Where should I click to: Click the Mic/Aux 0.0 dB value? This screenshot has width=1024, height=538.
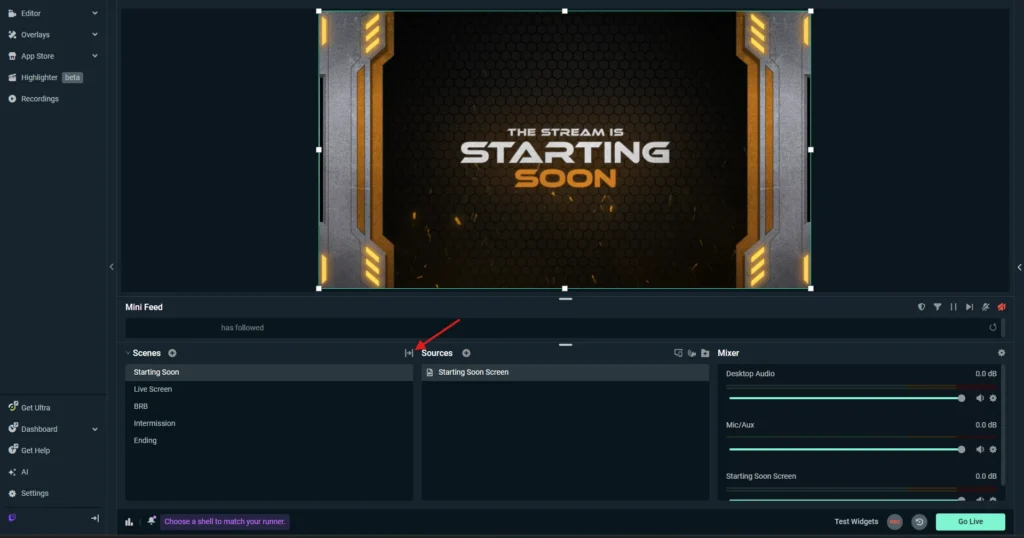[985, 425]
